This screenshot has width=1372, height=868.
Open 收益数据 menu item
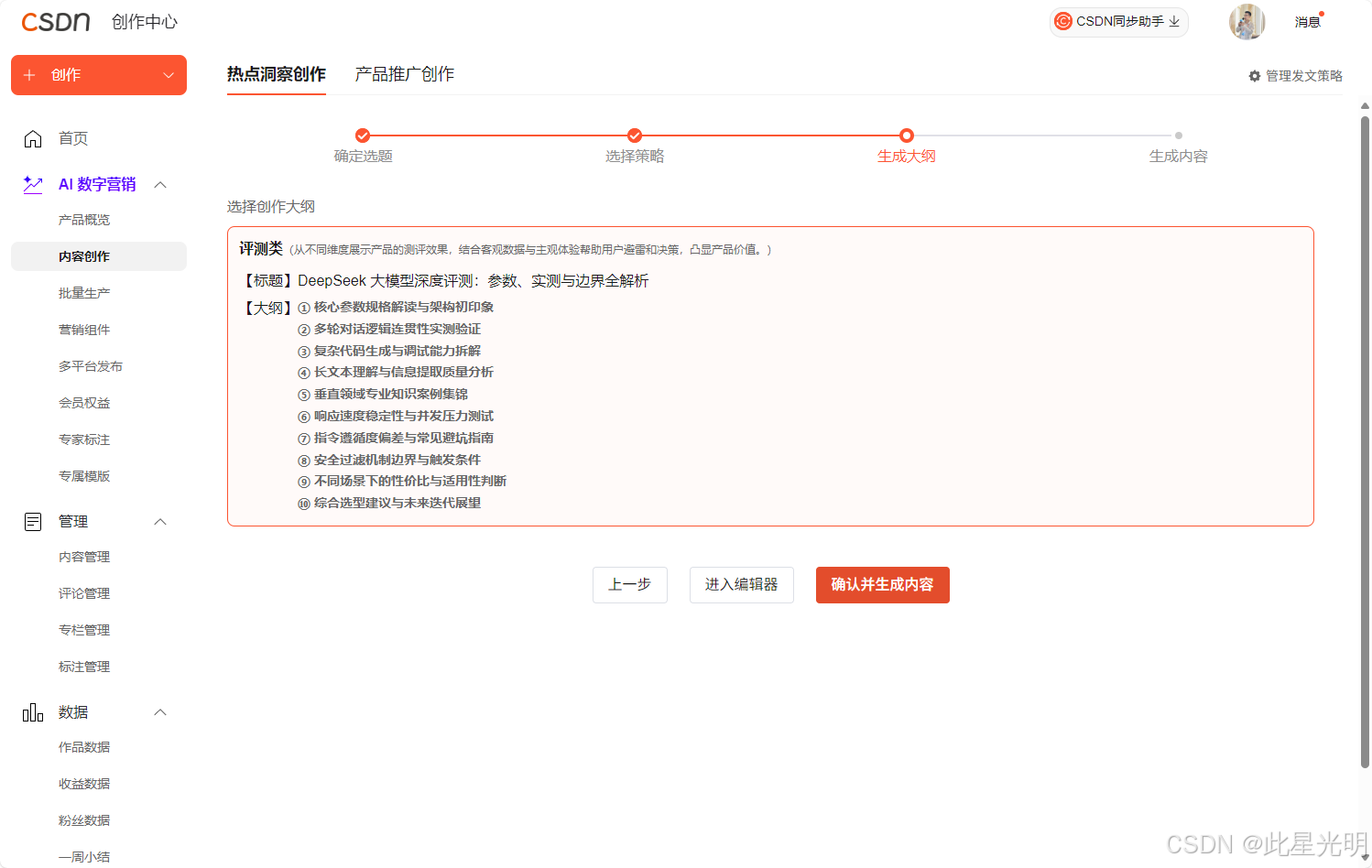[84, 784]
